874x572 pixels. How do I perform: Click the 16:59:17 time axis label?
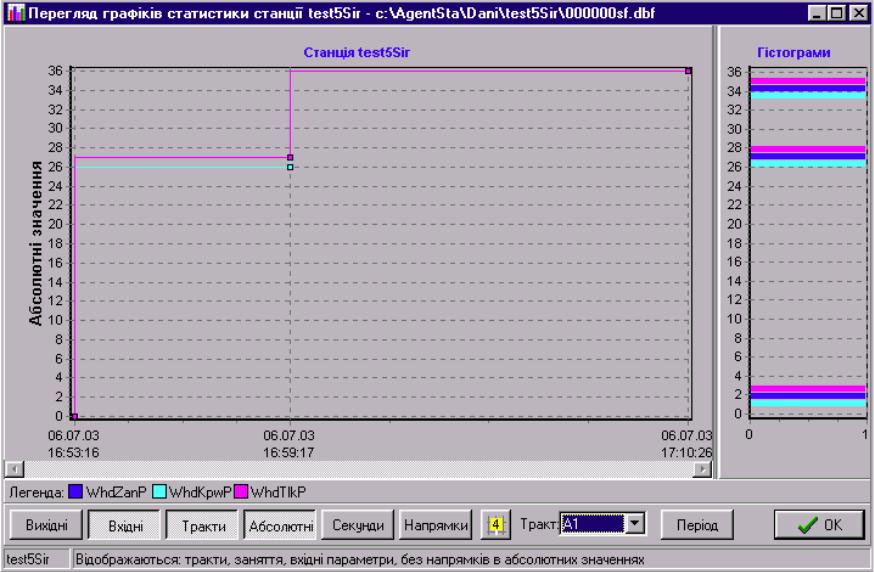[x=289, y=452]
